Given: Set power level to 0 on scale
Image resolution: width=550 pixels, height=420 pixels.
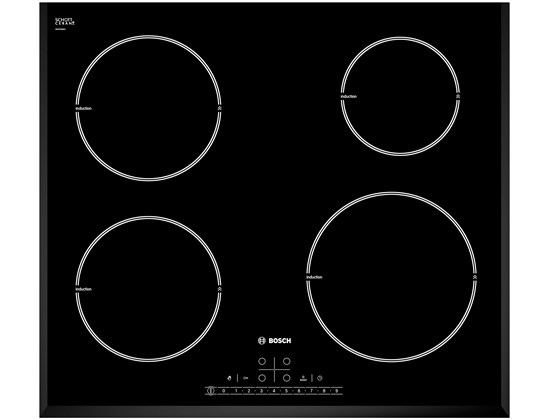Looking at the screenshot, I should point(223,391).
